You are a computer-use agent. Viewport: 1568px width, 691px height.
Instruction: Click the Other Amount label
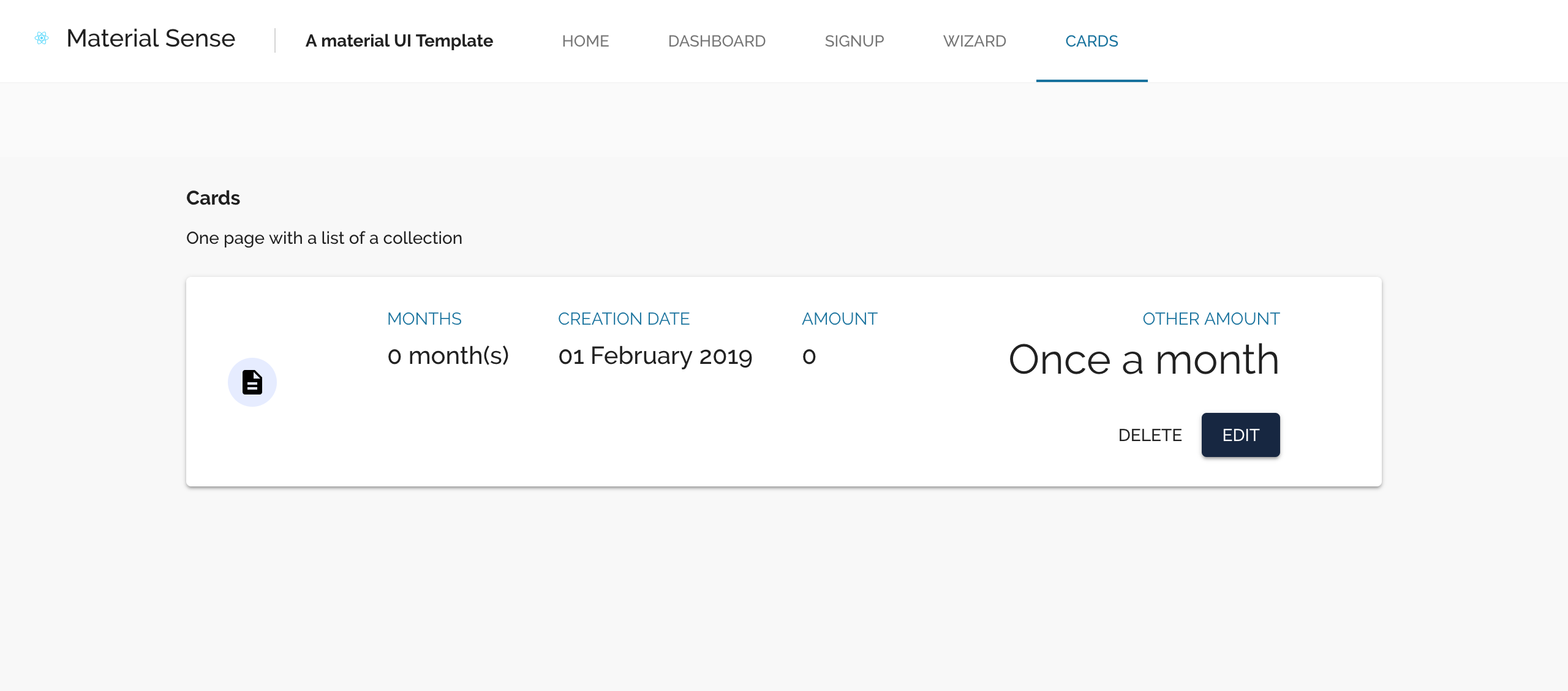[x=1210, y=319]
